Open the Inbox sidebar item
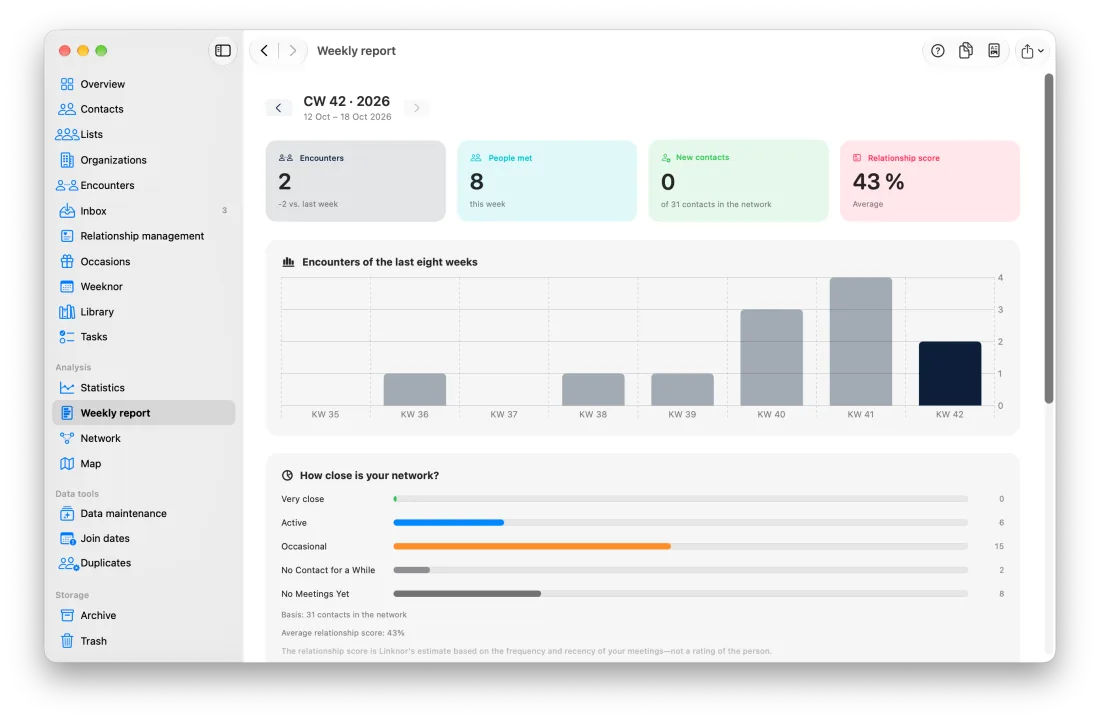Viewport: 1100px width, 721px height. tap(144, 211)
